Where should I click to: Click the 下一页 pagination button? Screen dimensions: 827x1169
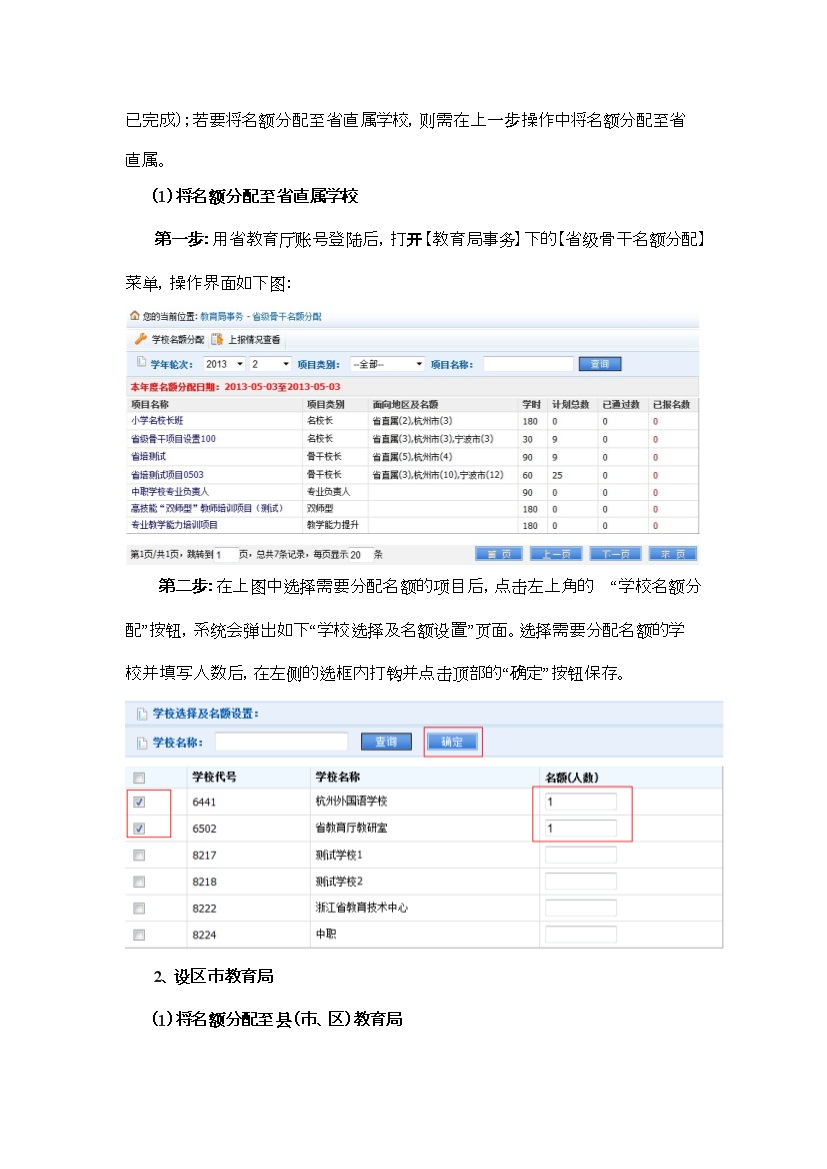(x=614, y=554)
